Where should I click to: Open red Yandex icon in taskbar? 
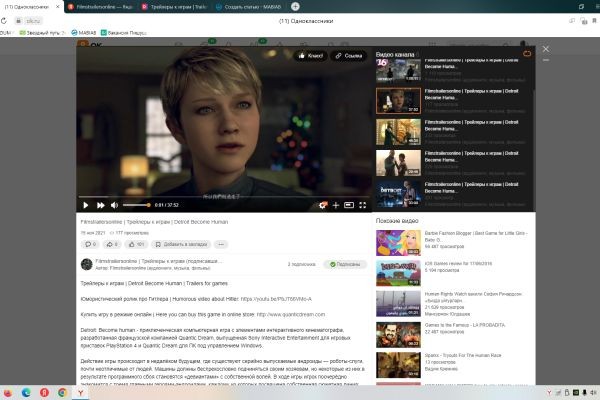pyautogui.click(x=44, y=393)
